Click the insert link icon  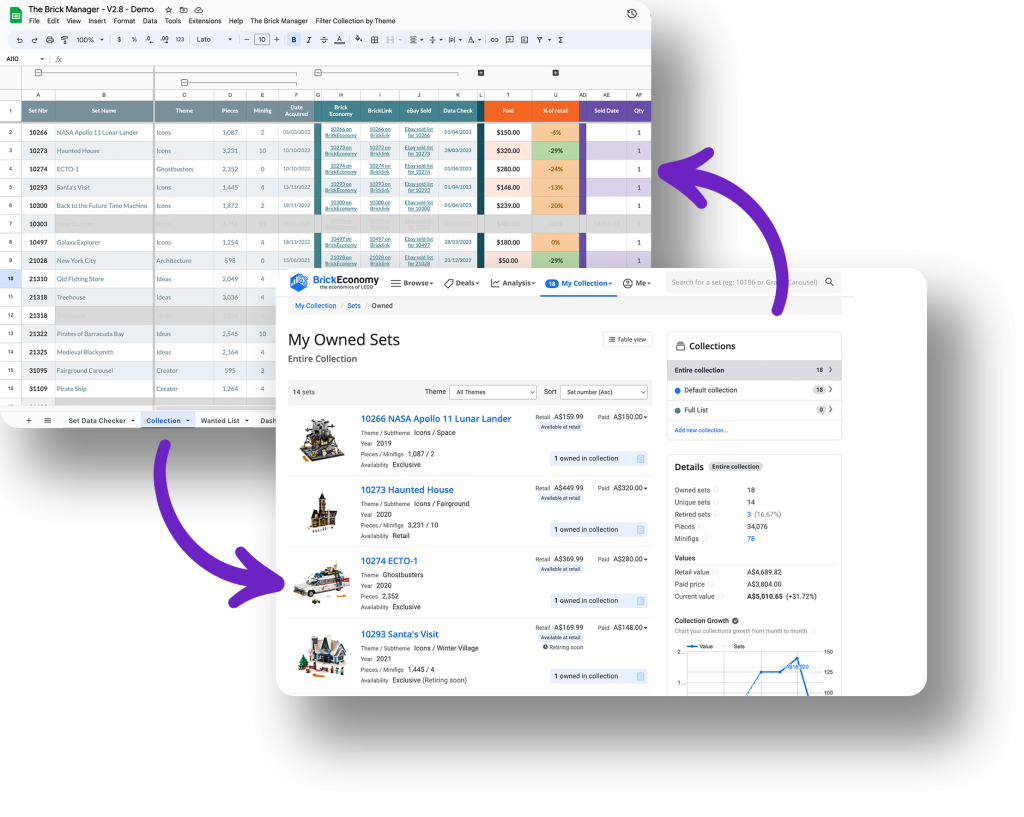(x=494, y=40)
